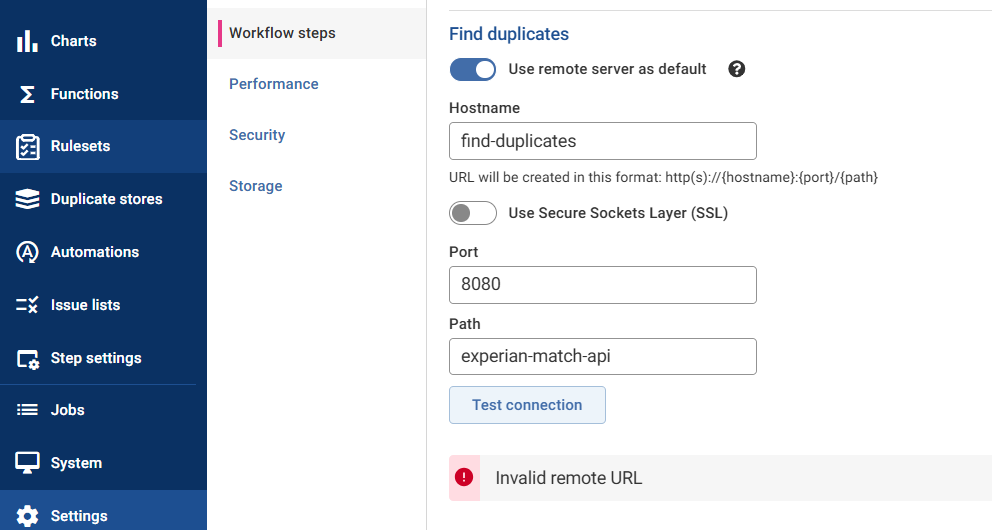Select the Rulesets clipboard icon
Image resolution: width=992 pixels, height=530 pixels.
(x=27, y=147)
